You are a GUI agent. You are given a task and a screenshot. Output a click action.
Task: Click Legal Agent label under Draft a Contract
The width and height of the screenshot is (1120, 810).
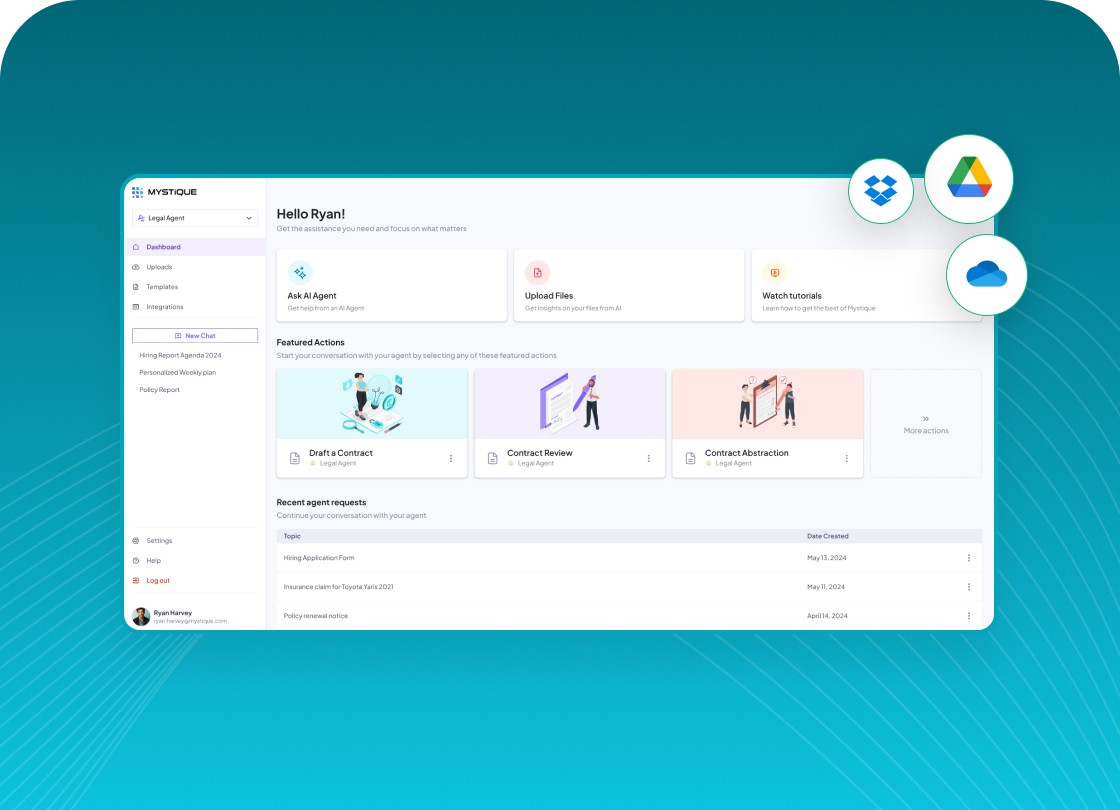[x=338, y=464]
